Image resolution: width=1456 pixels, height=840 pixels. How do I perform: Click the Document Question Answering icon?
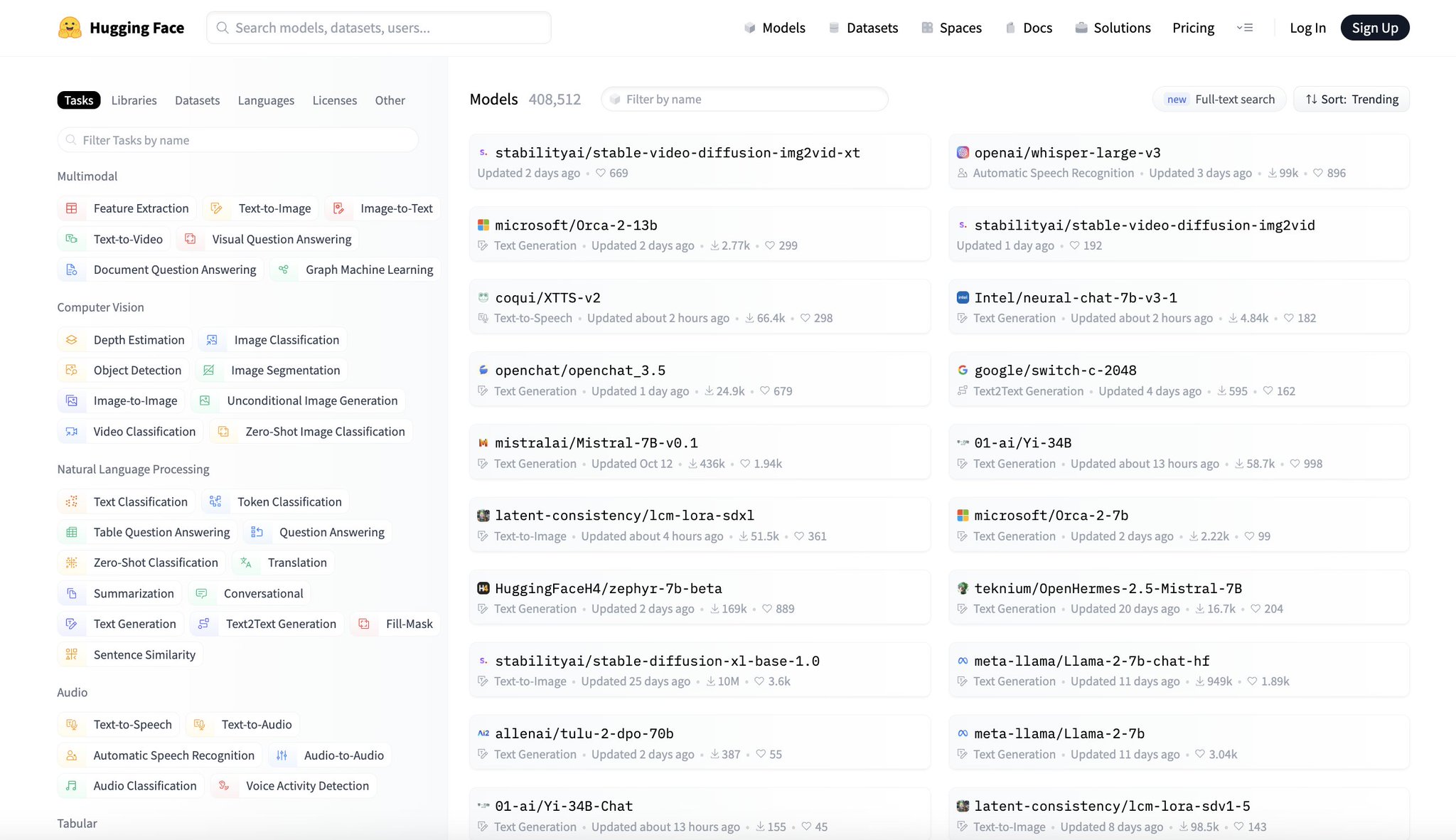point(72,270)
